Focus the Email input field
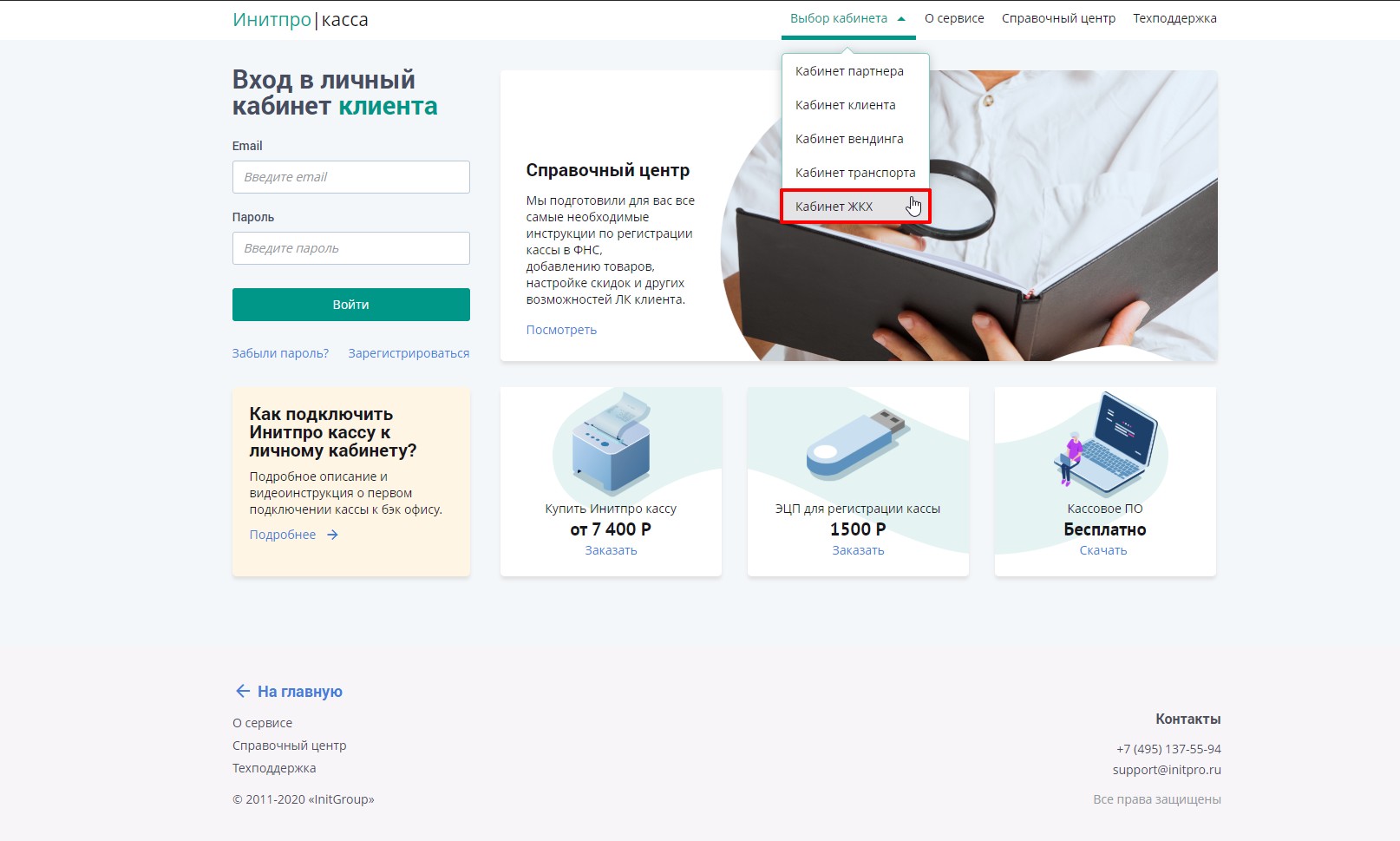 [x=351, y=177]
